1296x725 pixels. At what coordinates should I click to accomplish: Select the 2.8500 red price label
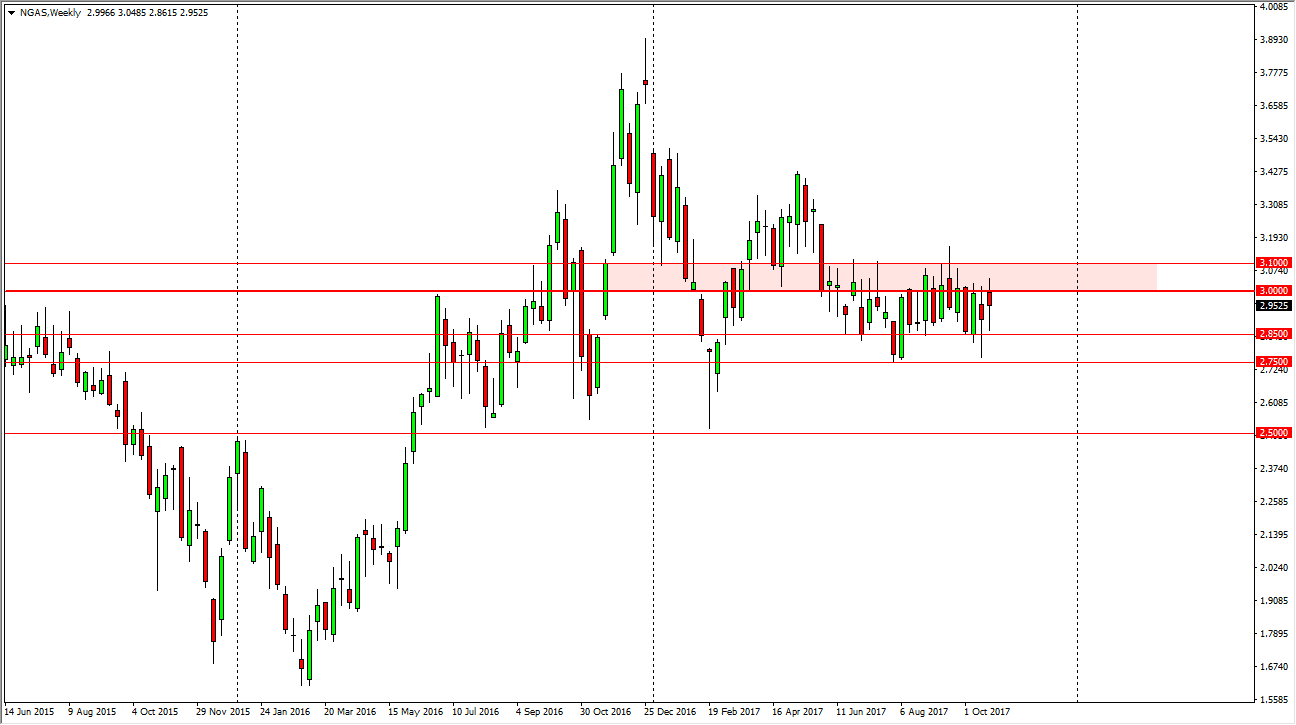pyautogui.click(x=1275, y=334)
